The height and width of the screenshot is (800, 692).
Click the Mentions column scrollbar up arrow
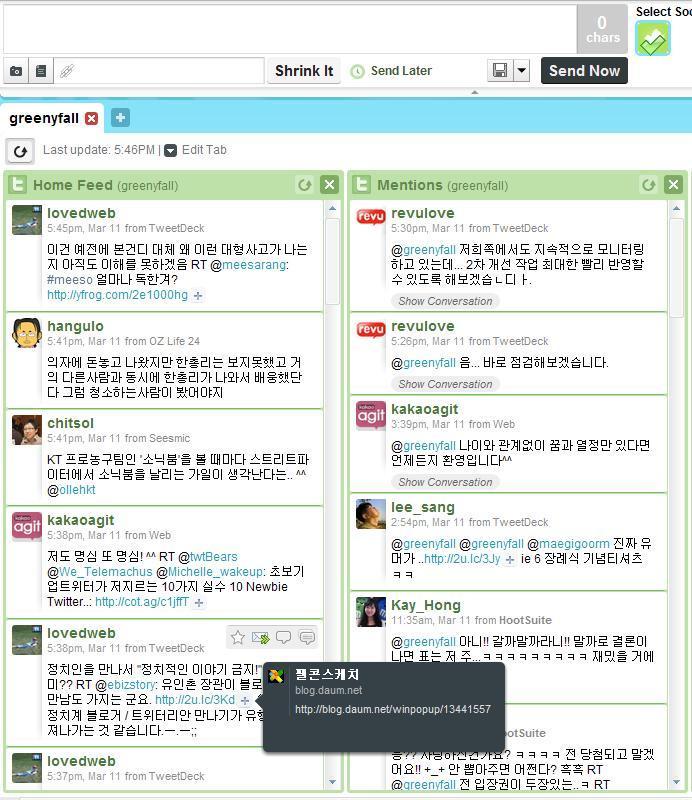677,208
